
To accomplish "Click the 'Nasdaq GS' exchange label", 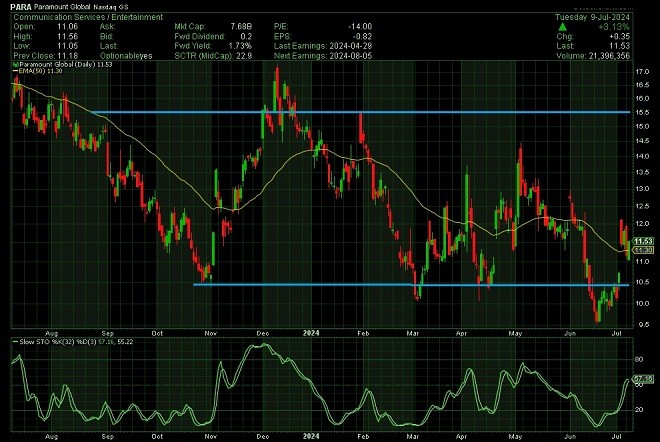I will click(x=113, y=7).
